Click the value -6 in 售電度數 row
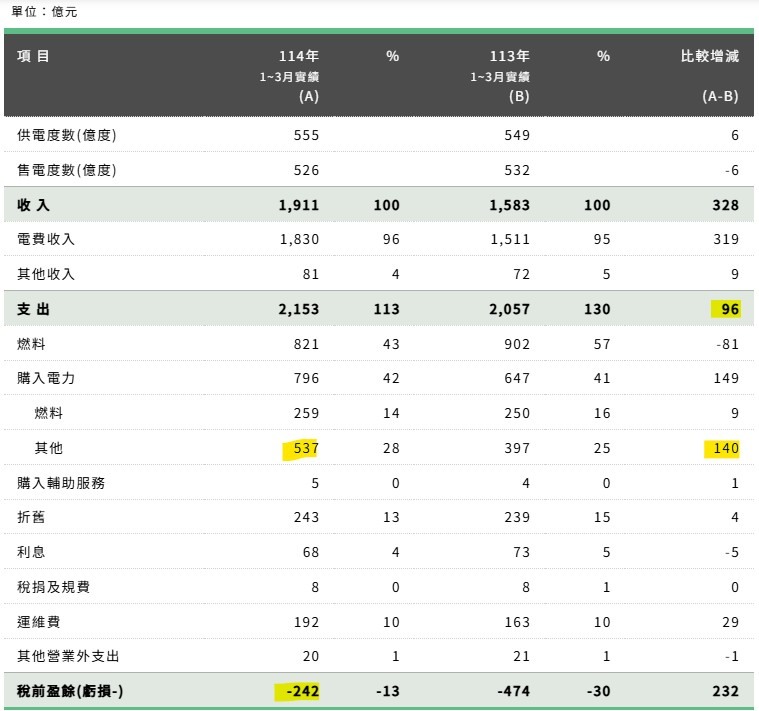The width and height of the screenshot is (759, 711). (x=732, y=170)
